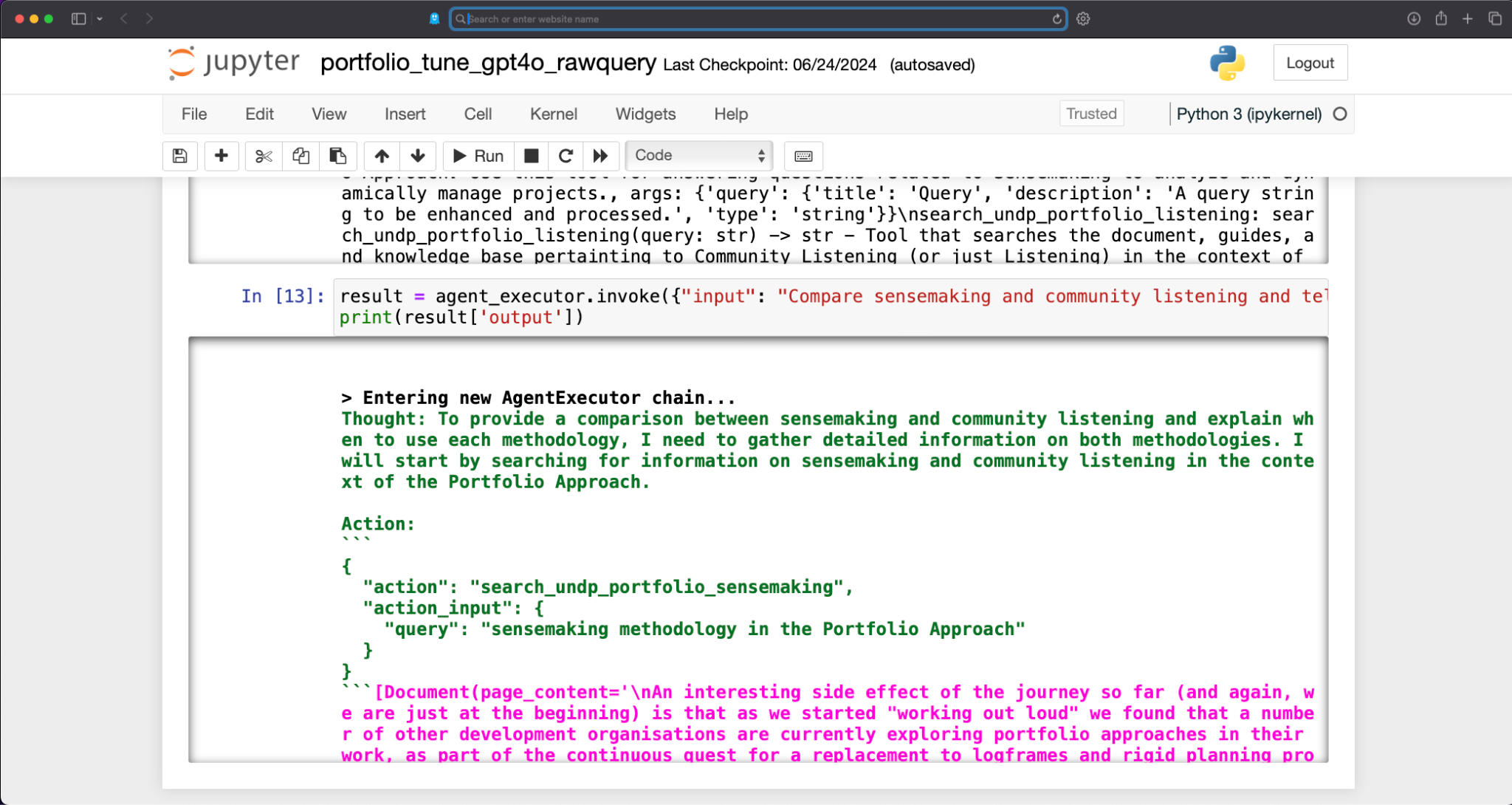Interrupt the kernel with the stop icon
This screenshot has width=1512, height=805.
tap(531, 156)
